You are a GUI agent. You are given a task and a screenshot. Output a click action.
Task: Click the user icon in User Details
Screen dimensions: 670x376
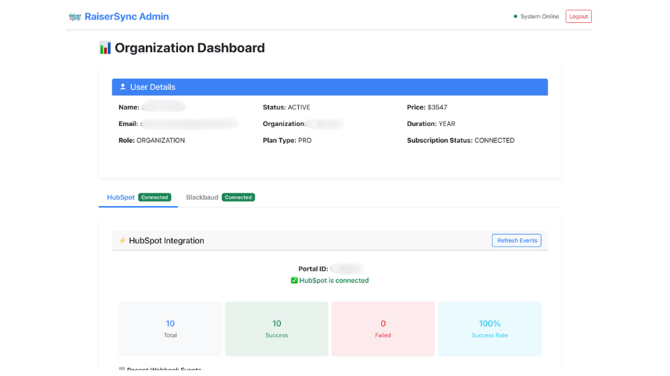[123, 87]
